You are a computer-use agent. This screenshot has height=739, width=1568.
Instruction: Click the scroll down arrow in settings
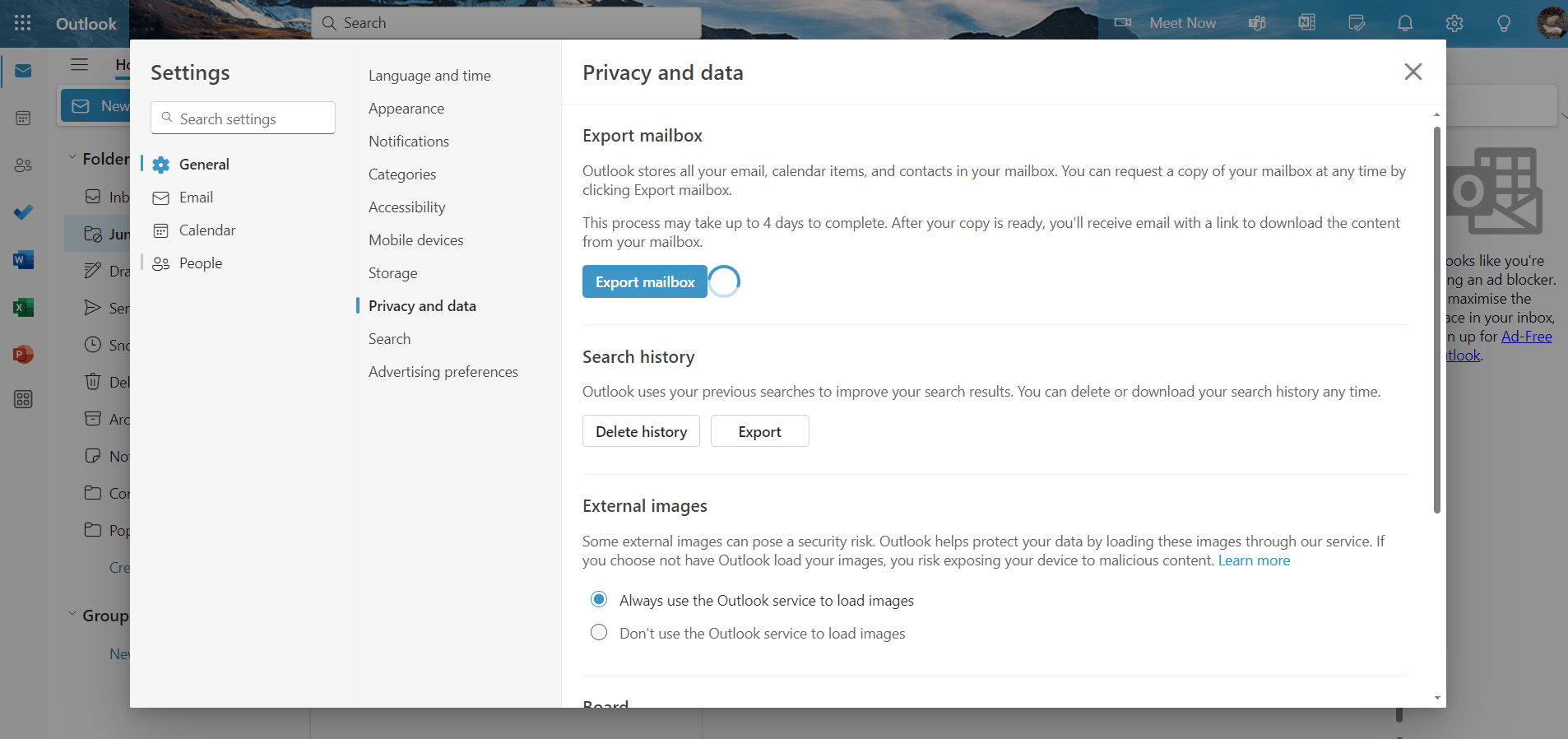1437,698
